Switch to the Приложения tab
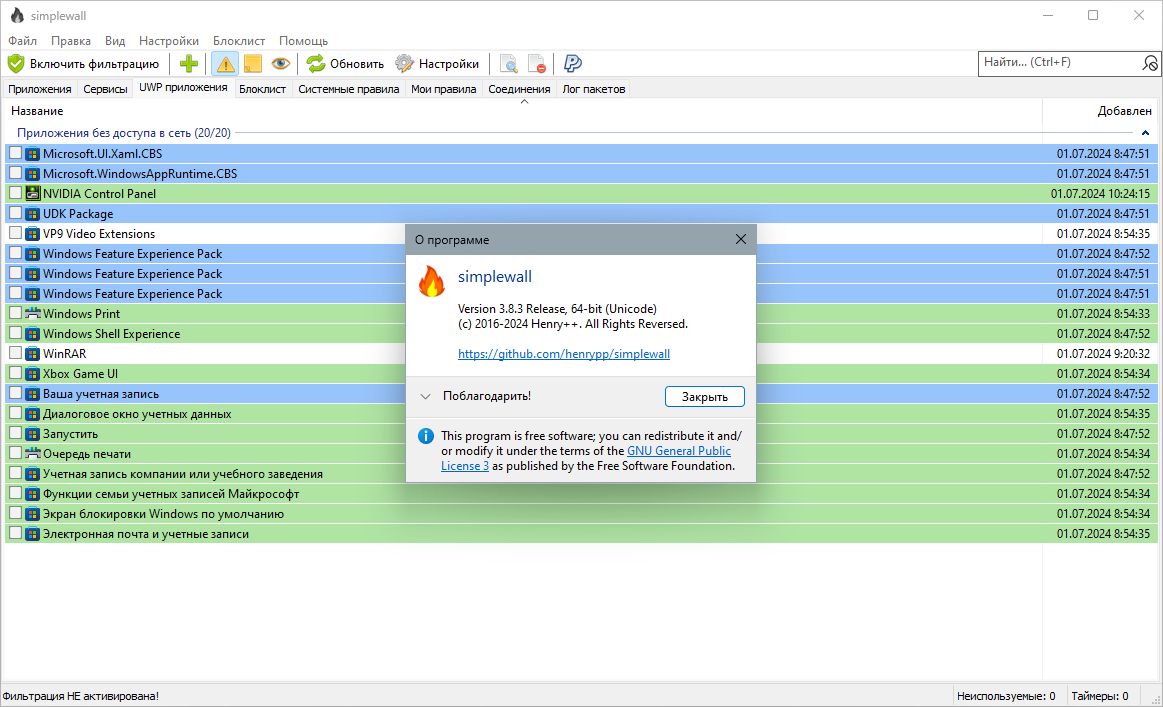 (x=39, y=89)
